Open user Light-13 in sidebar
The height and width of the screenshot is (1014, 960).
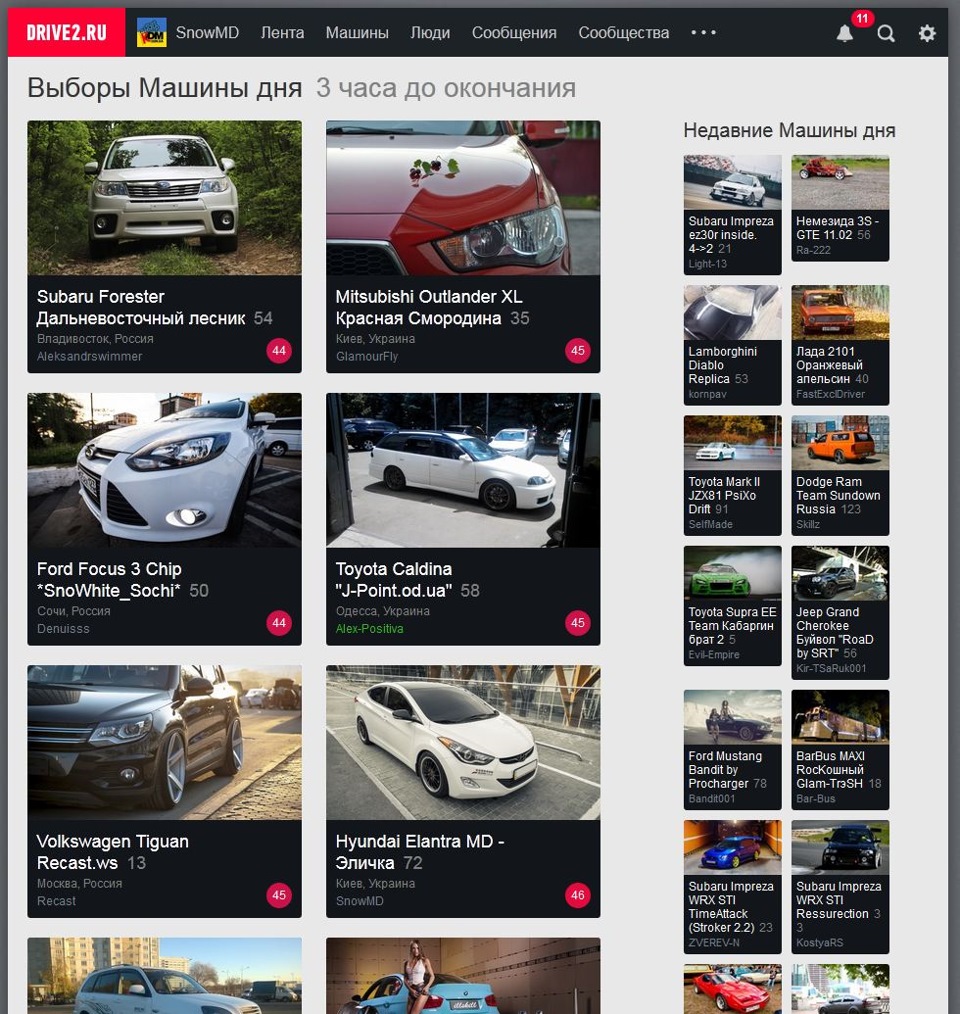point(708,264)
